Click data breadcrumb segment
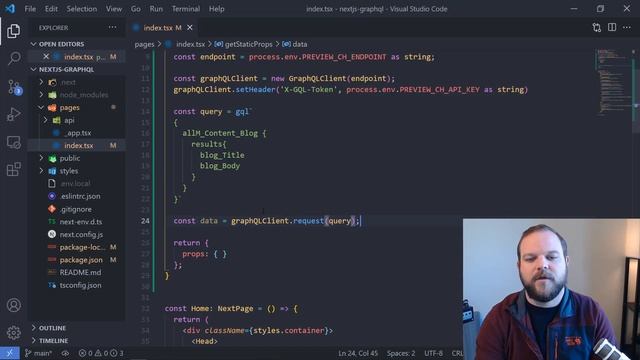Screen dimensions: 640x360 [x=300, y=44]
